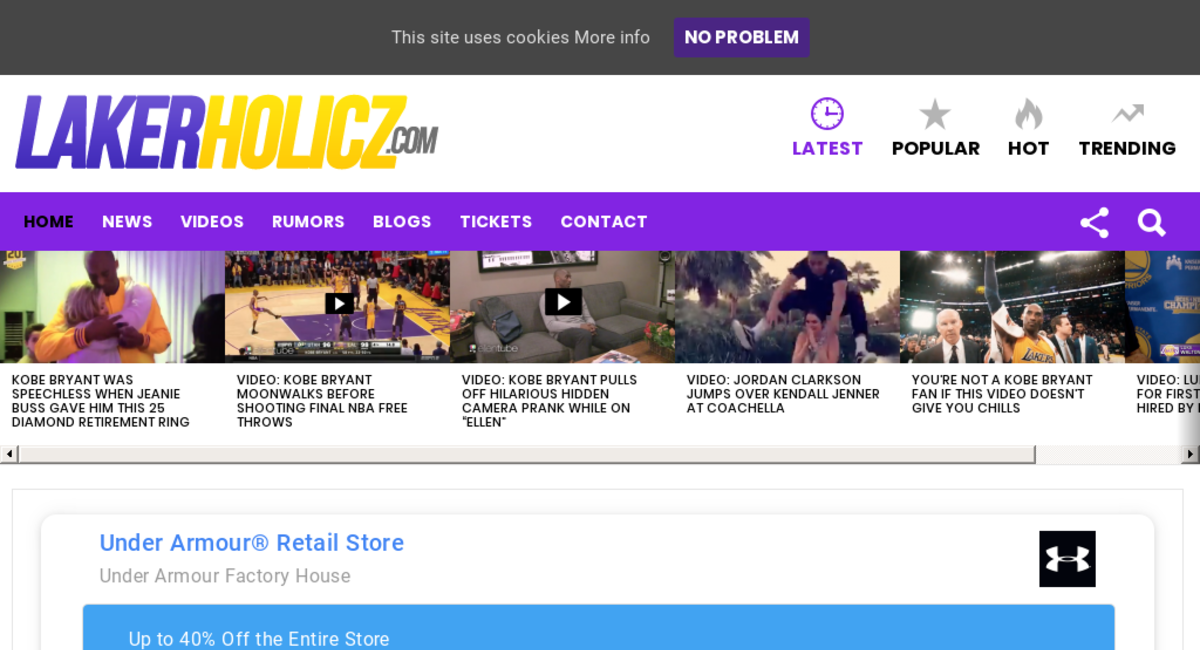Click the Under Armour logo icon
The width and height of the screenshot is (1200, 650).
click(x=1067, y=559)
